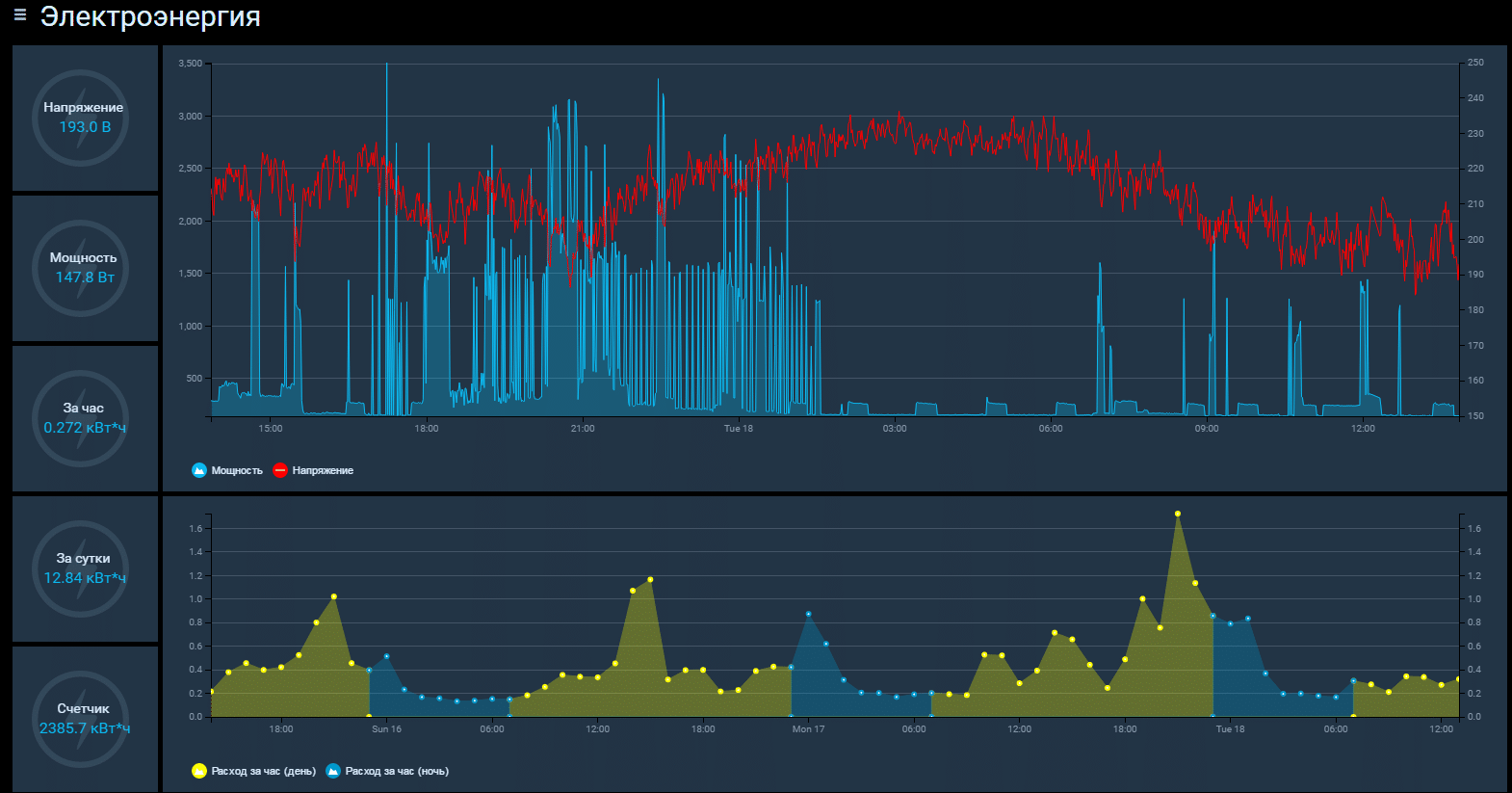Open the За час consumption gauge
1512x793 pixels.
[84, 418]
